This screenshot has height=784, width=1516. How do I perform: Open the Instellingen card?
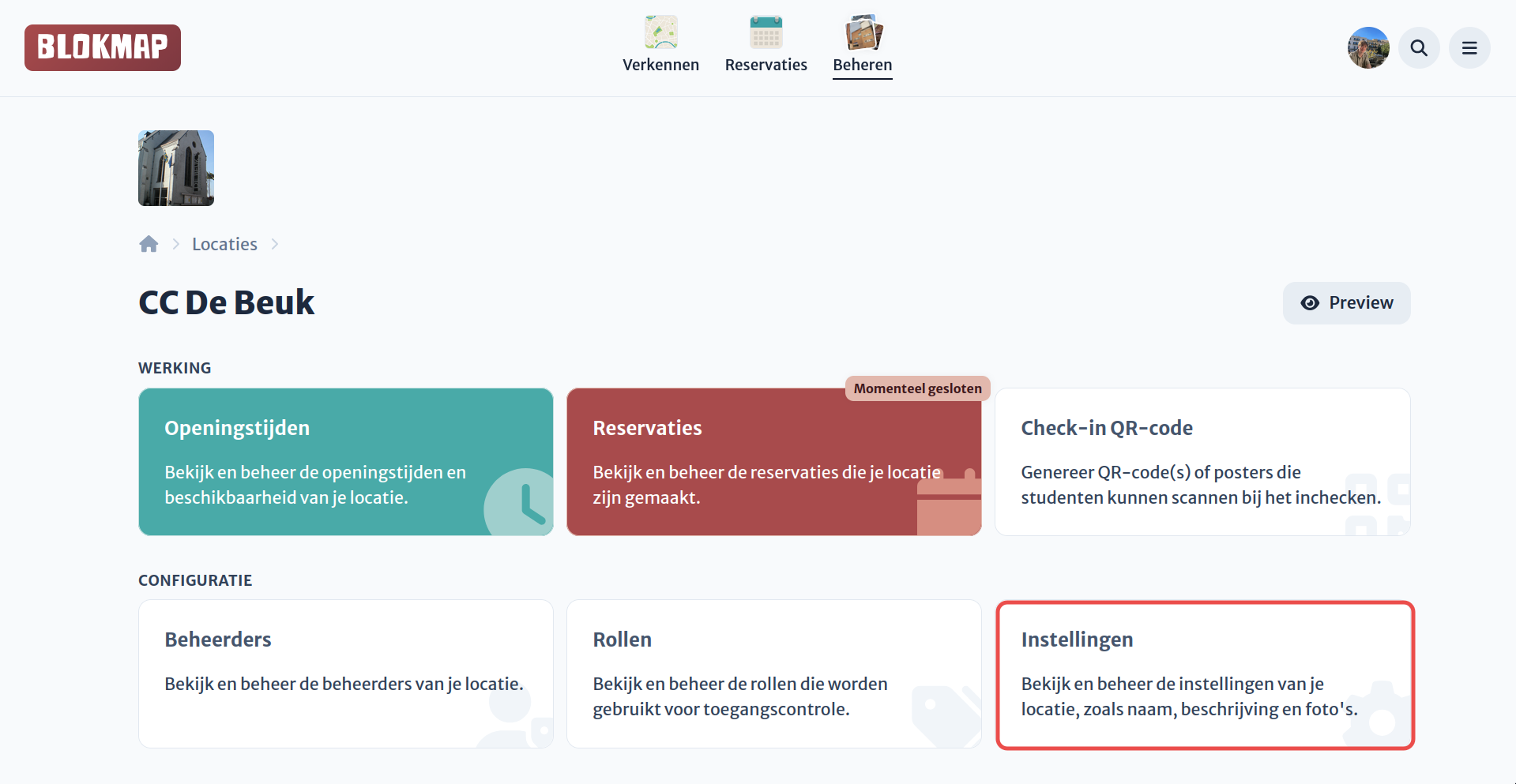1206,676
